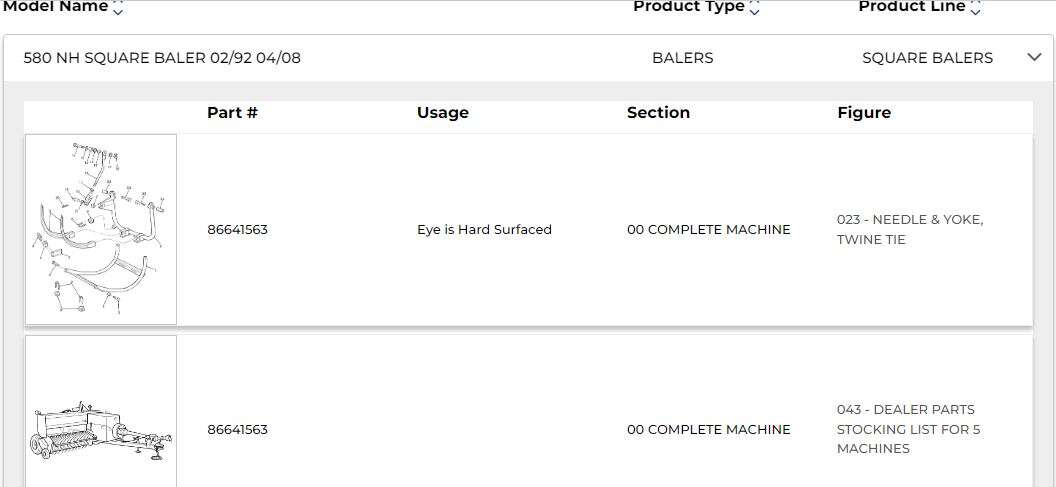Image resolution: width=1056 pixels, height=487 pixels.
Task: Click the BALERS product type value
Action: (x=683, y=58)
